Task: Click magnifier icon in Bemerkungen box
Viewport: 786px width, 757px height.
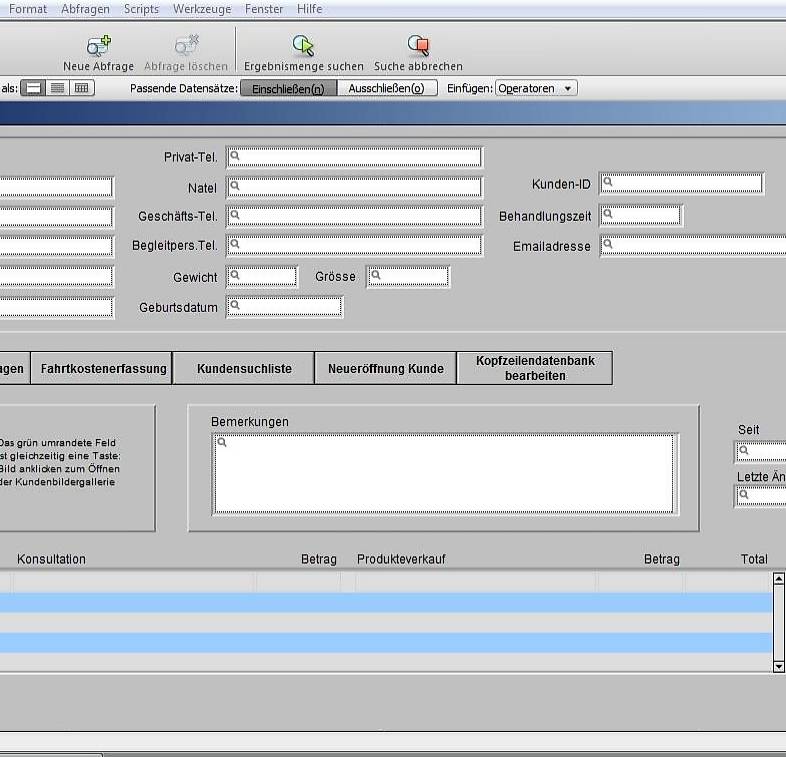Action: coord(222,442)
